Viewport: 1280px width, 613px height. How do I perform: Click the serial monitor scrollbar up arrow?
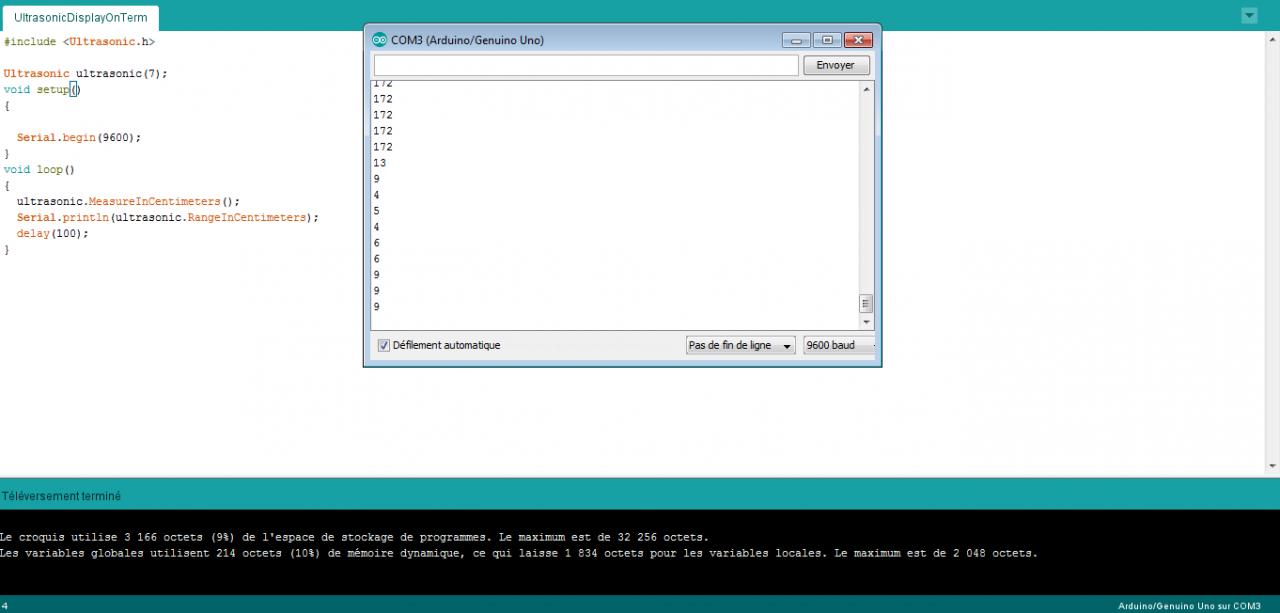[866, 89]
